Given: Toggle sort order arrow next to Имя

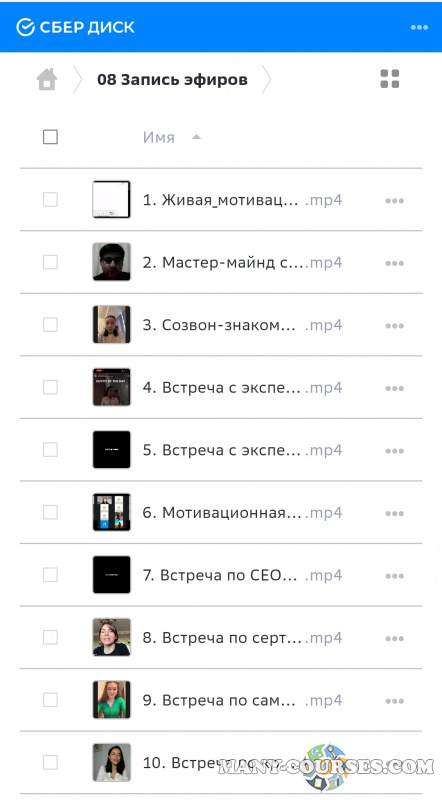Looking at the screenshot, I should pyautogui.click(x=196, y=137).
